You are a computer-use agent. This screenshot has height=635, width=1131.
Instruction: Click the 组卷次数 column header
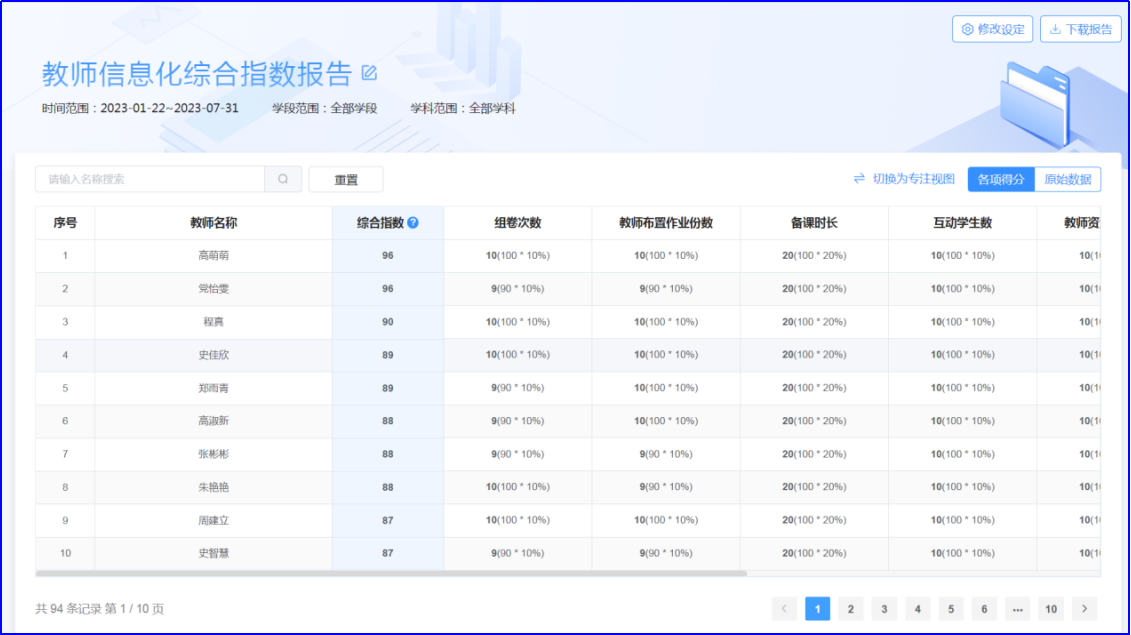(x=517, y=223)
